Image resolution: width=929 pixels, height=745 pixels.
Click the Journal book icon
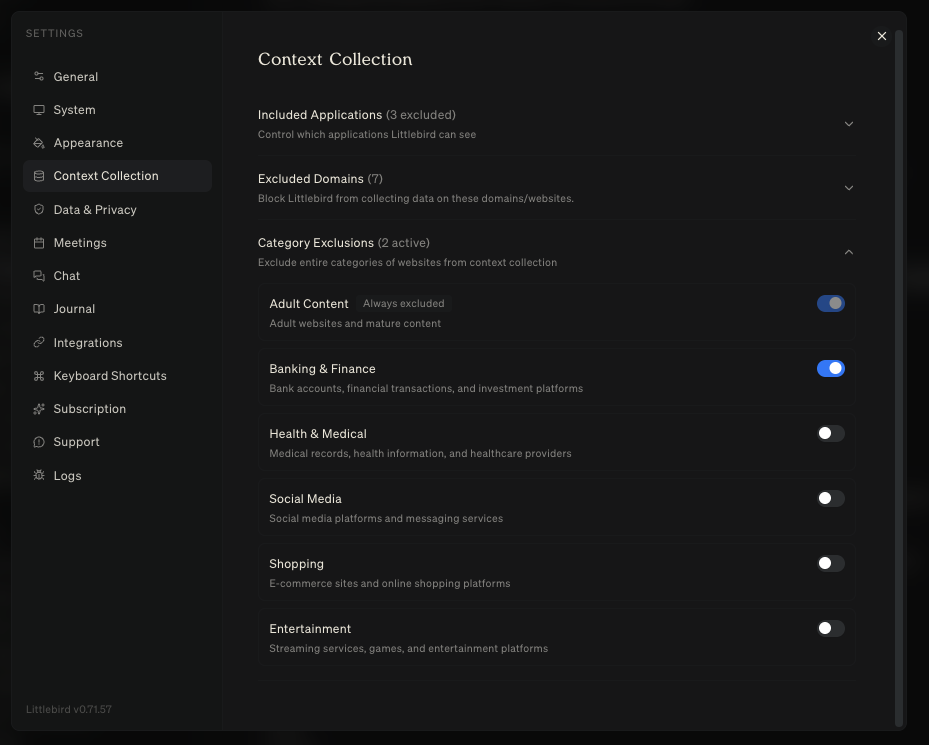coord(39,309)
